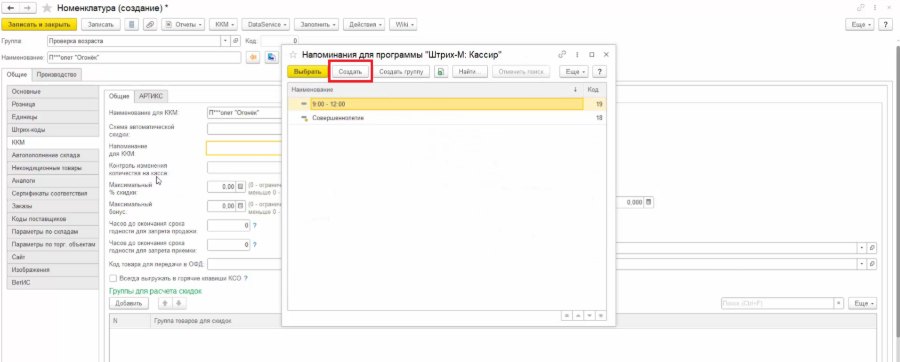The height and width of the screenshot is (362, 900).
Task: Open the ВетИС section in sidebar
Action: [53, 282]
